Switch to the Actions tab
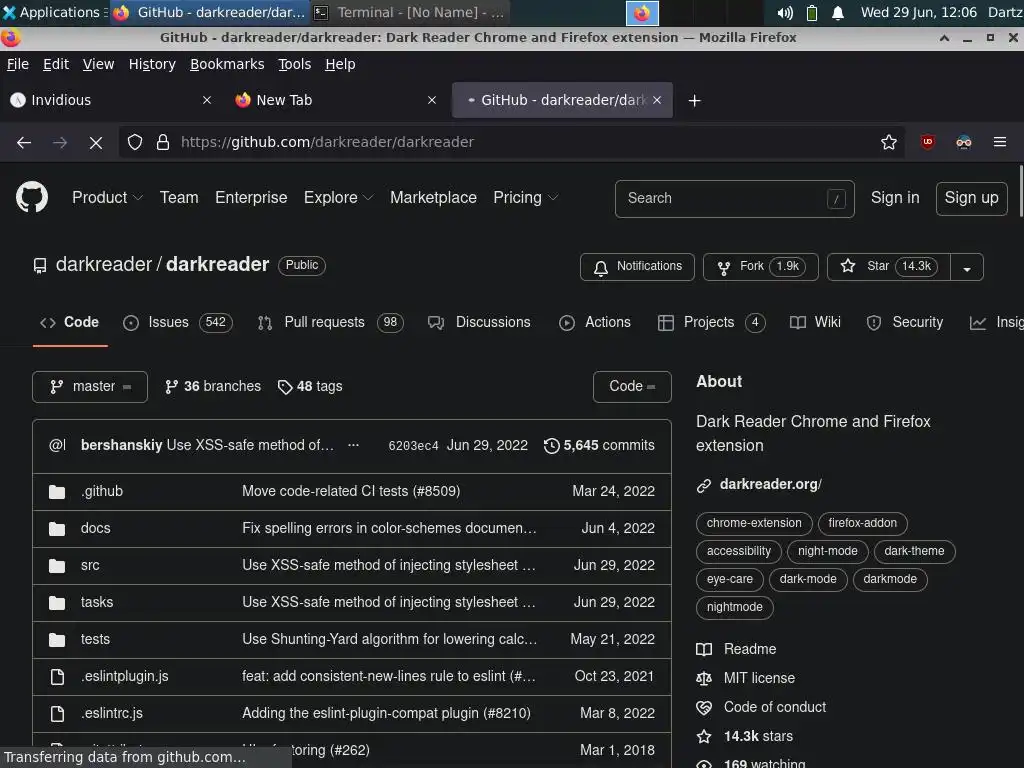The image size is (1024, 768). coord(595,323)
